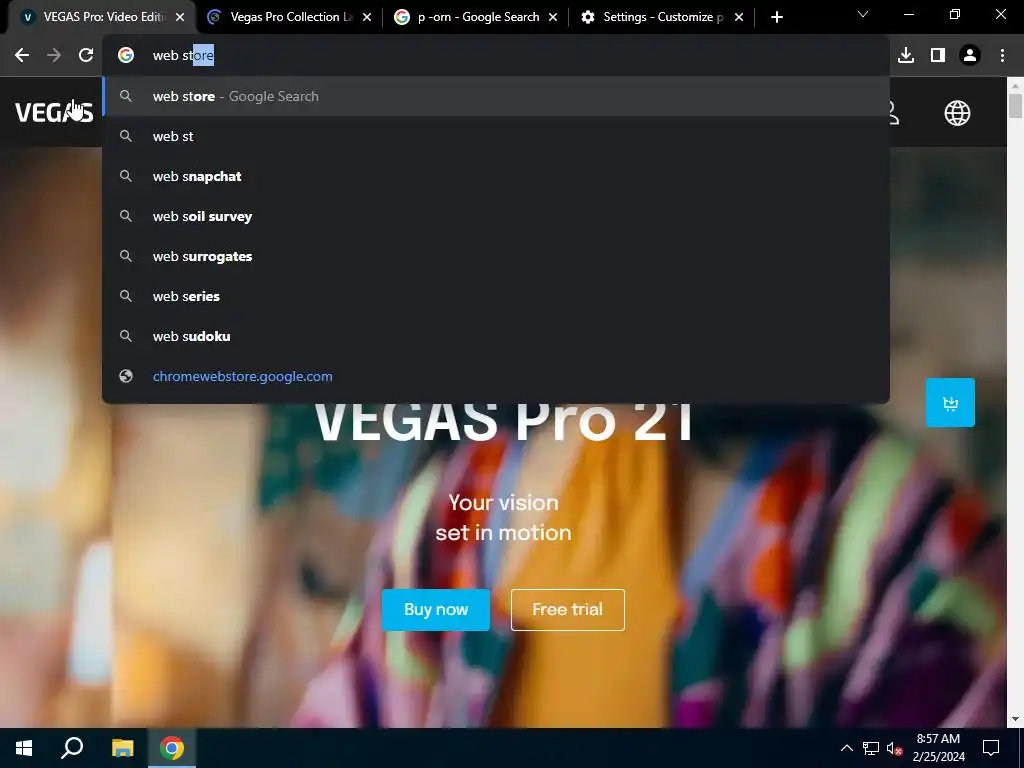
Task: Click address bar containing 'web store'
Action: coord(496,56)
